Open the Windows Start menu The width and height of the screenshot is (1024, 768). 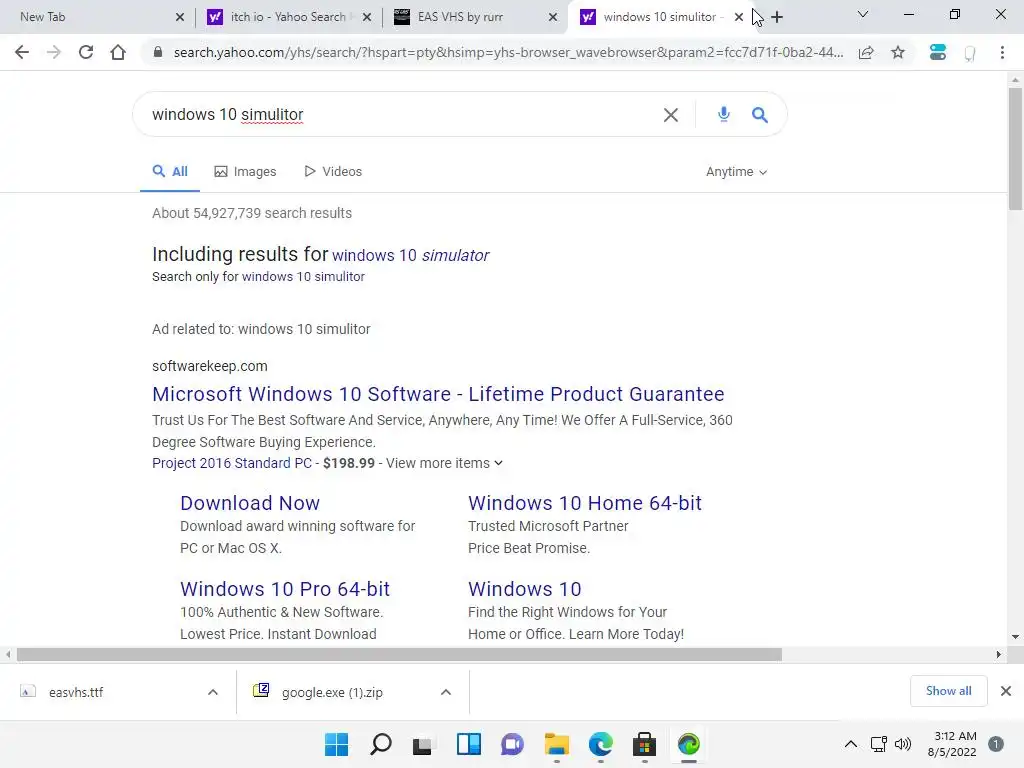coord(336,744)
